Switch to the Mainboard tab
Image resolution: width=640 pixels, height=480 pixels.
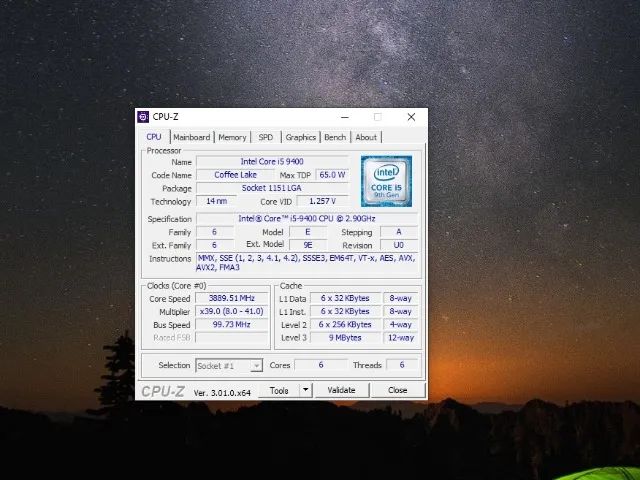pyautogui.click(x=191, y=137)
